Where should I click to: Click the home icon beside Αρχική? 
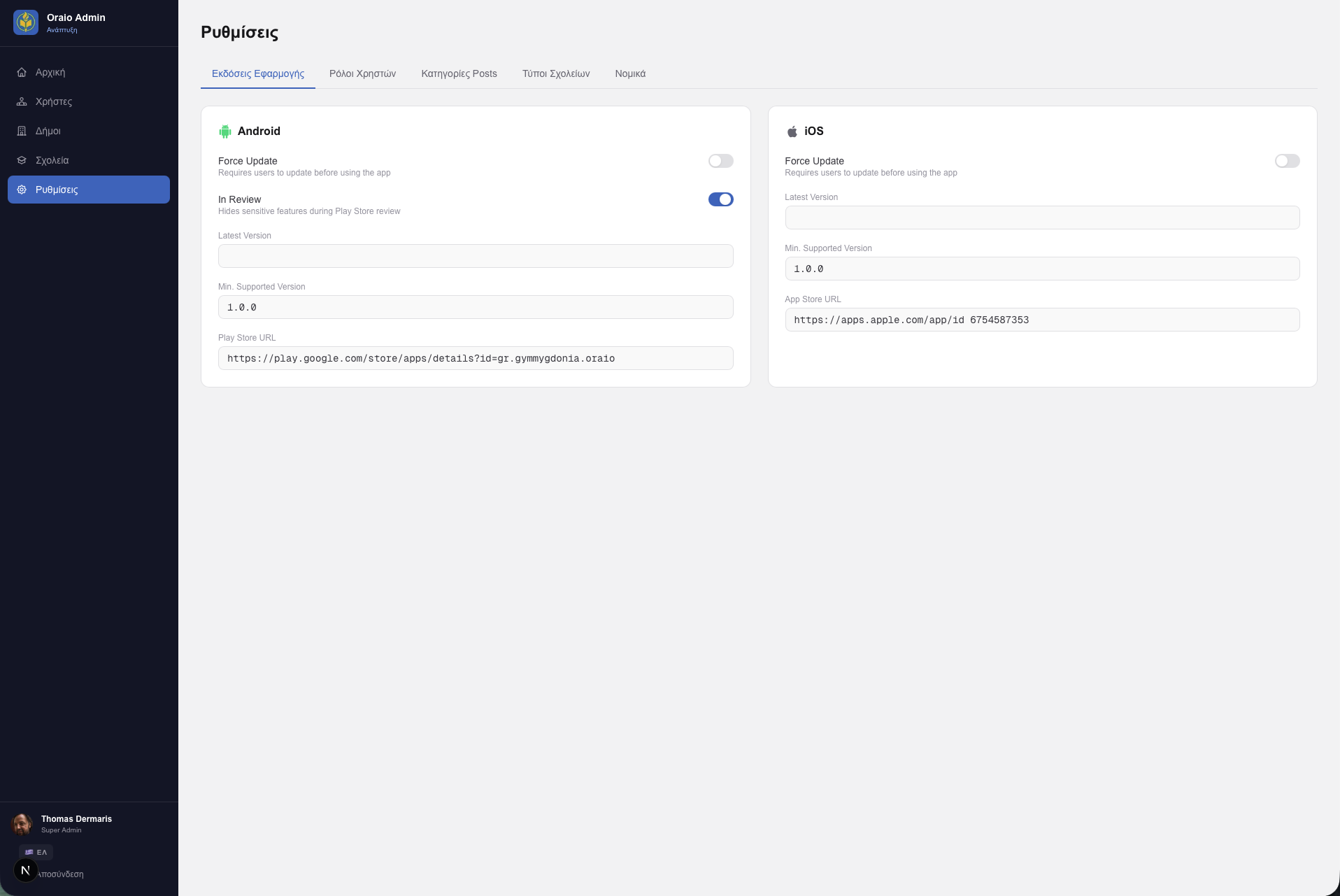(x=22, y=72)
